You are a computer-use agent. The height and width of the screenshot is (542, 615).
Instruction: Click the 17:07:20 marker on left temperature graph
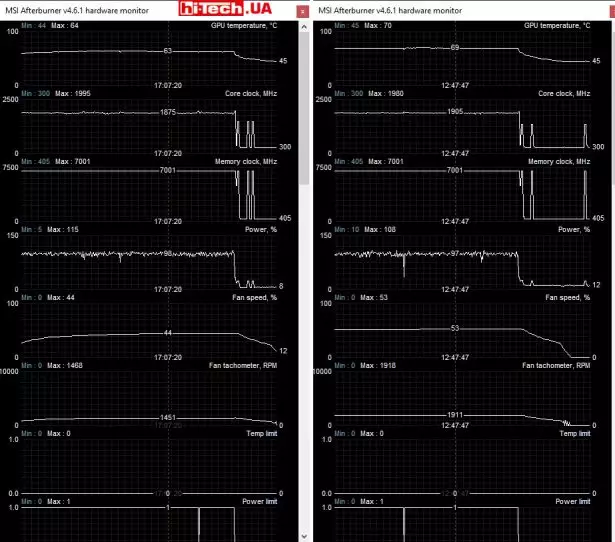click(x=167, y=86)
